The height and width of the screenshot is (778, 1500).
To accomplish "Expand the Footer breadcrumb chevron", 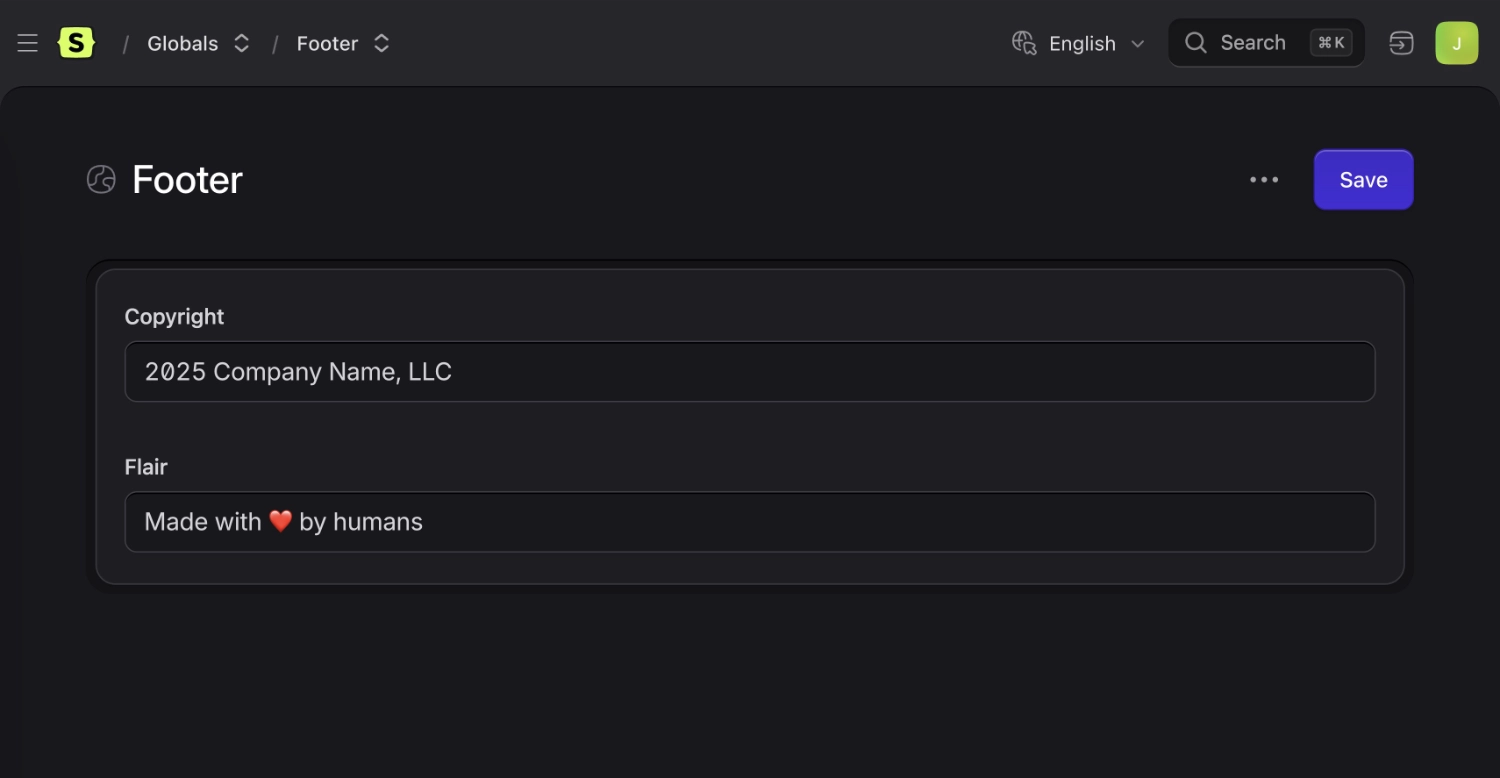I will [381, 43].
